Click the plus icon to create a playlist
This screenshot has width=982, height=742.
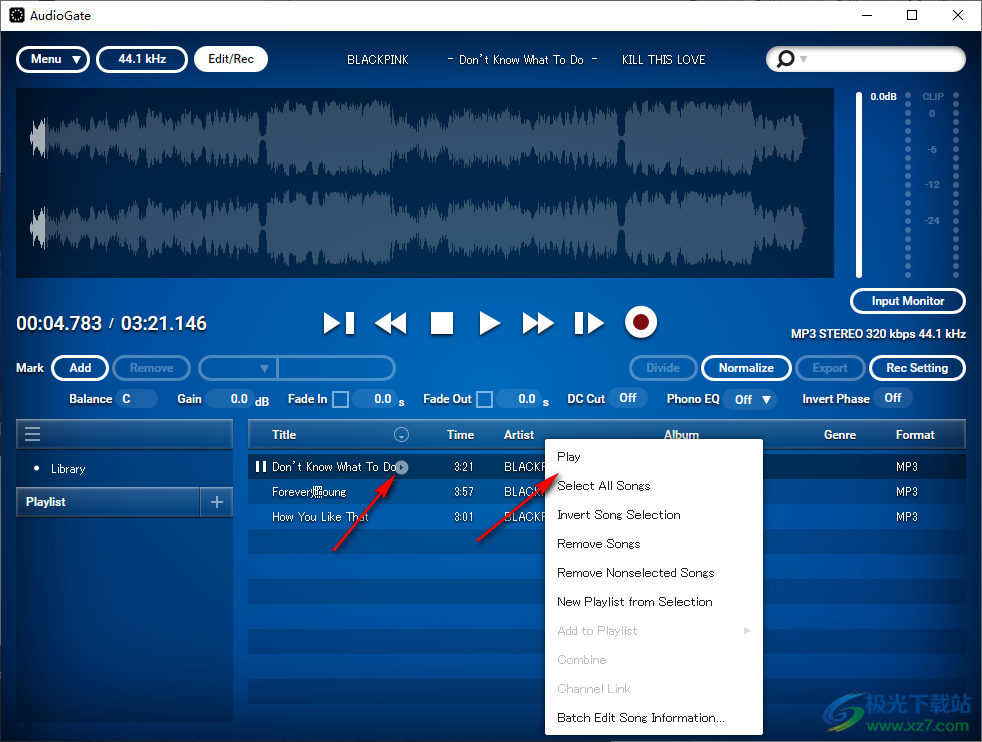(x=216, y=502)
